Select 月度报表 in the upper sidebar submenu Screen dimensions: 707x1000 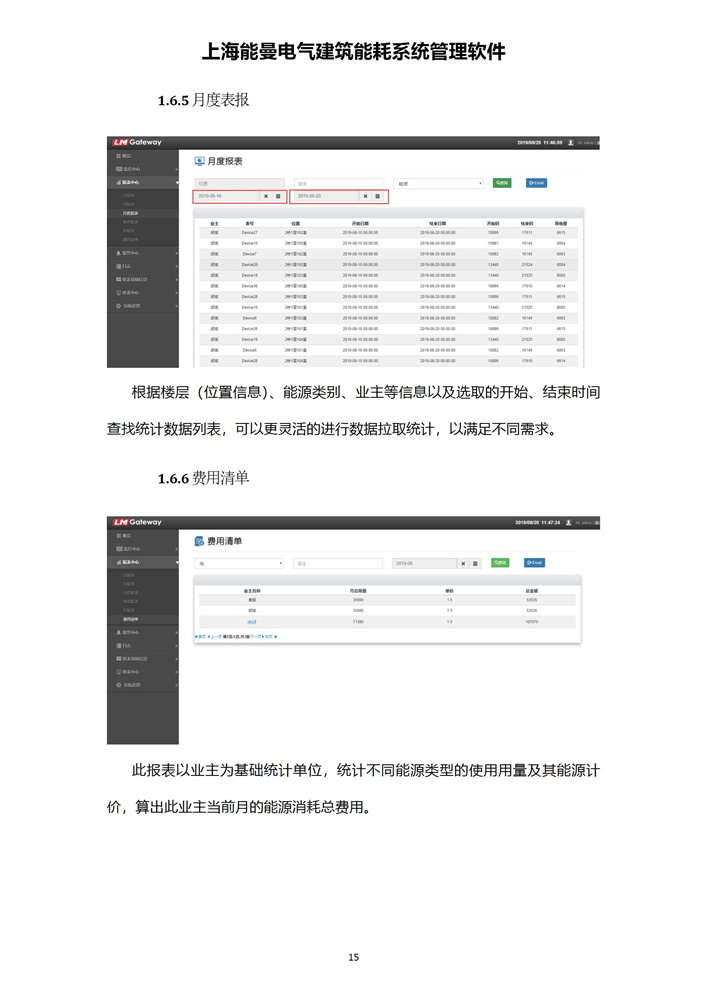pos(131,213)
